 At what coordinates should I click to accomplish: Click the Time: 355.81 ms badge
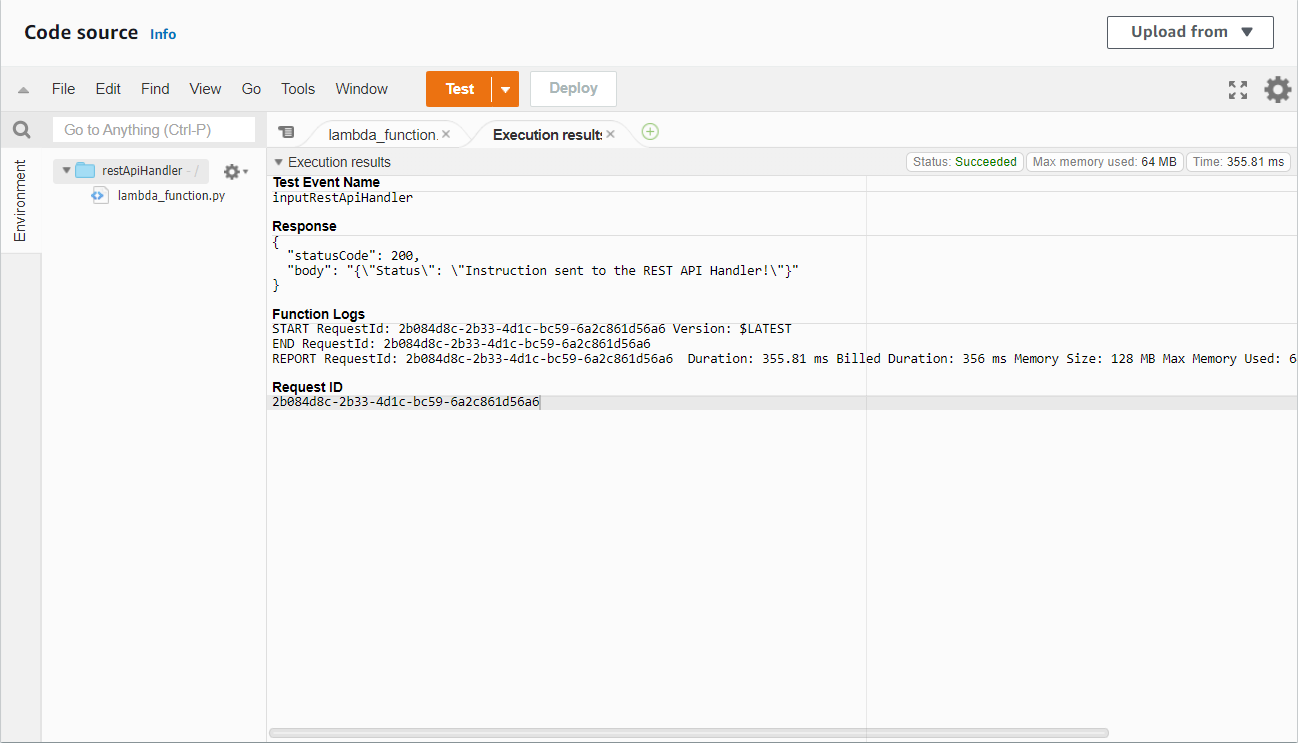point(1238,162)
